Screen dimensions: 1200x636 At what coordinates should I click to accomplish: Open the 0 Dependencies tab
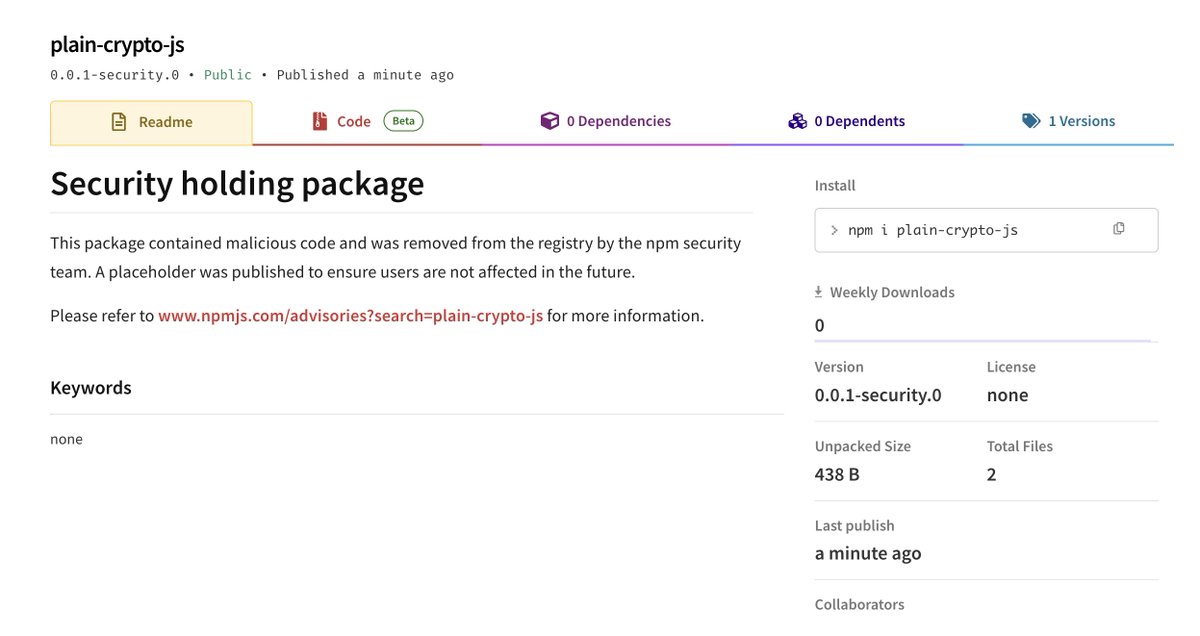[605, 122]
